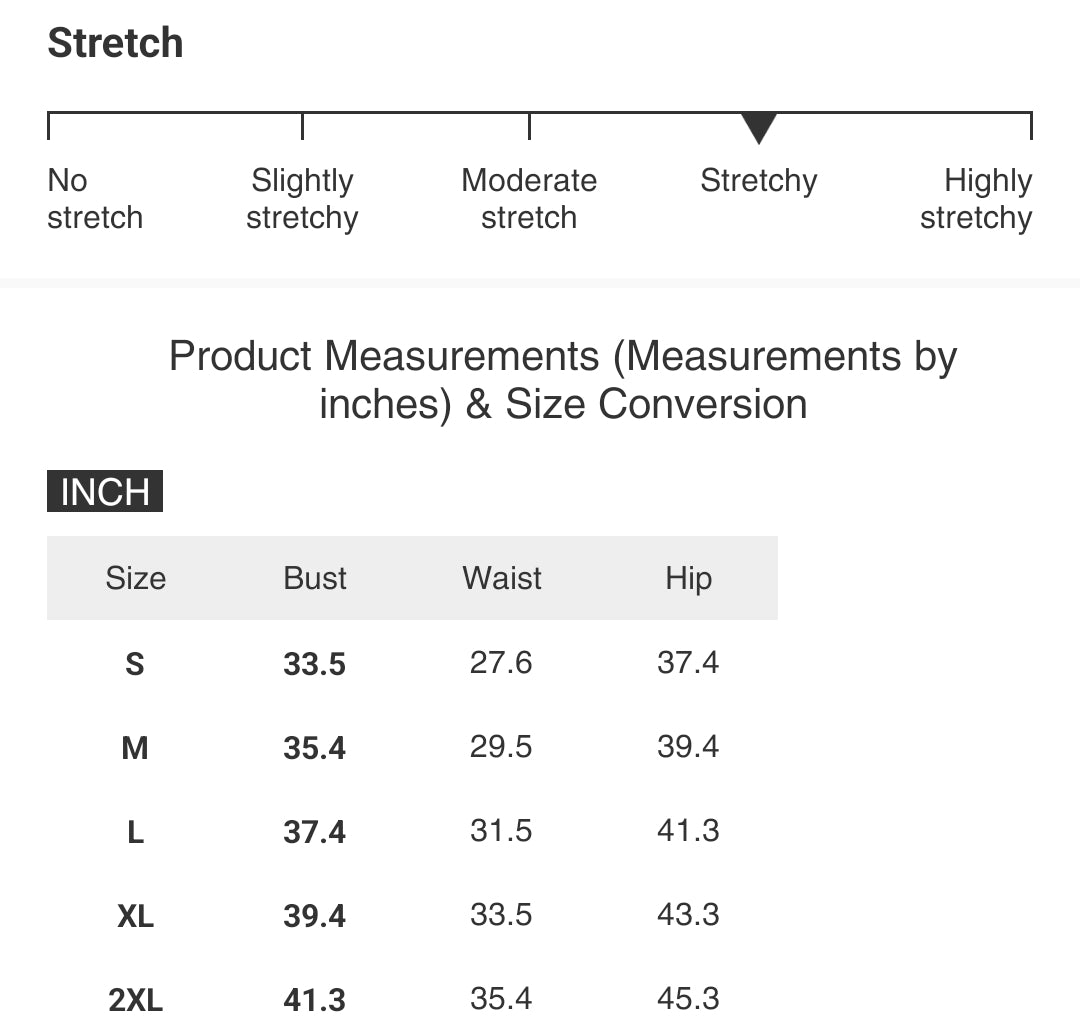Select the S size row label

(x=135, y=664)
